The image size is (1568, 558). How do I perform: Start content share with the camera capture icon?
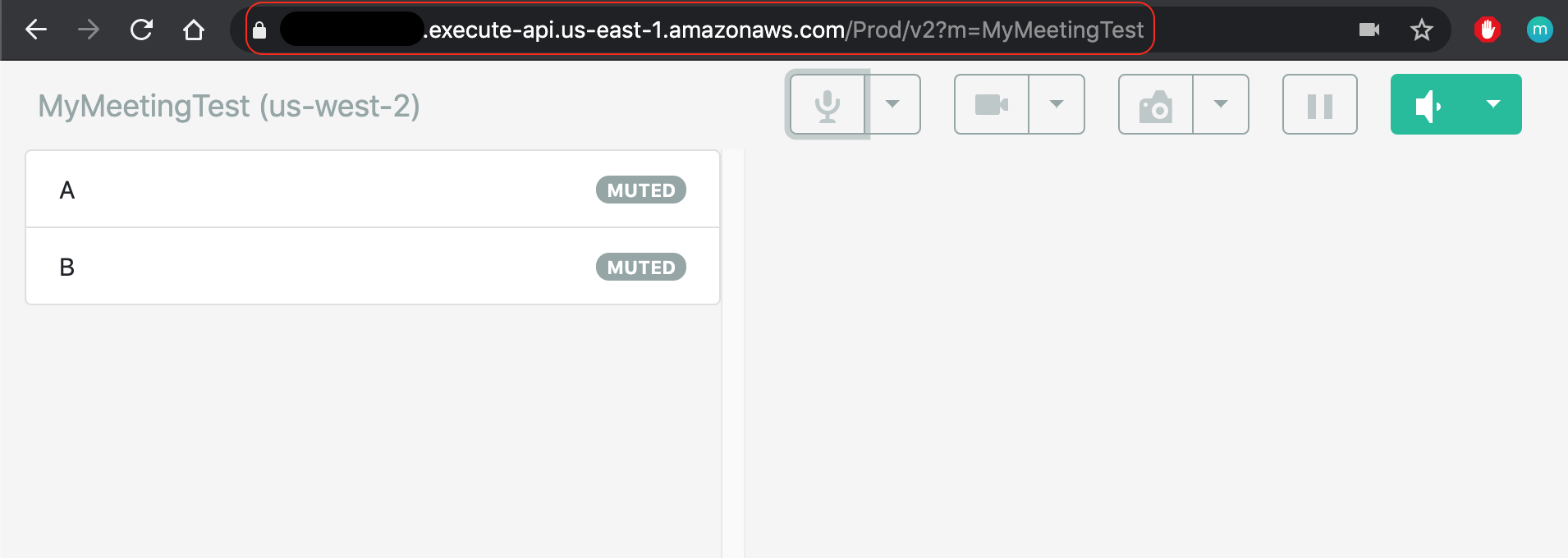tap(1156, 104)
